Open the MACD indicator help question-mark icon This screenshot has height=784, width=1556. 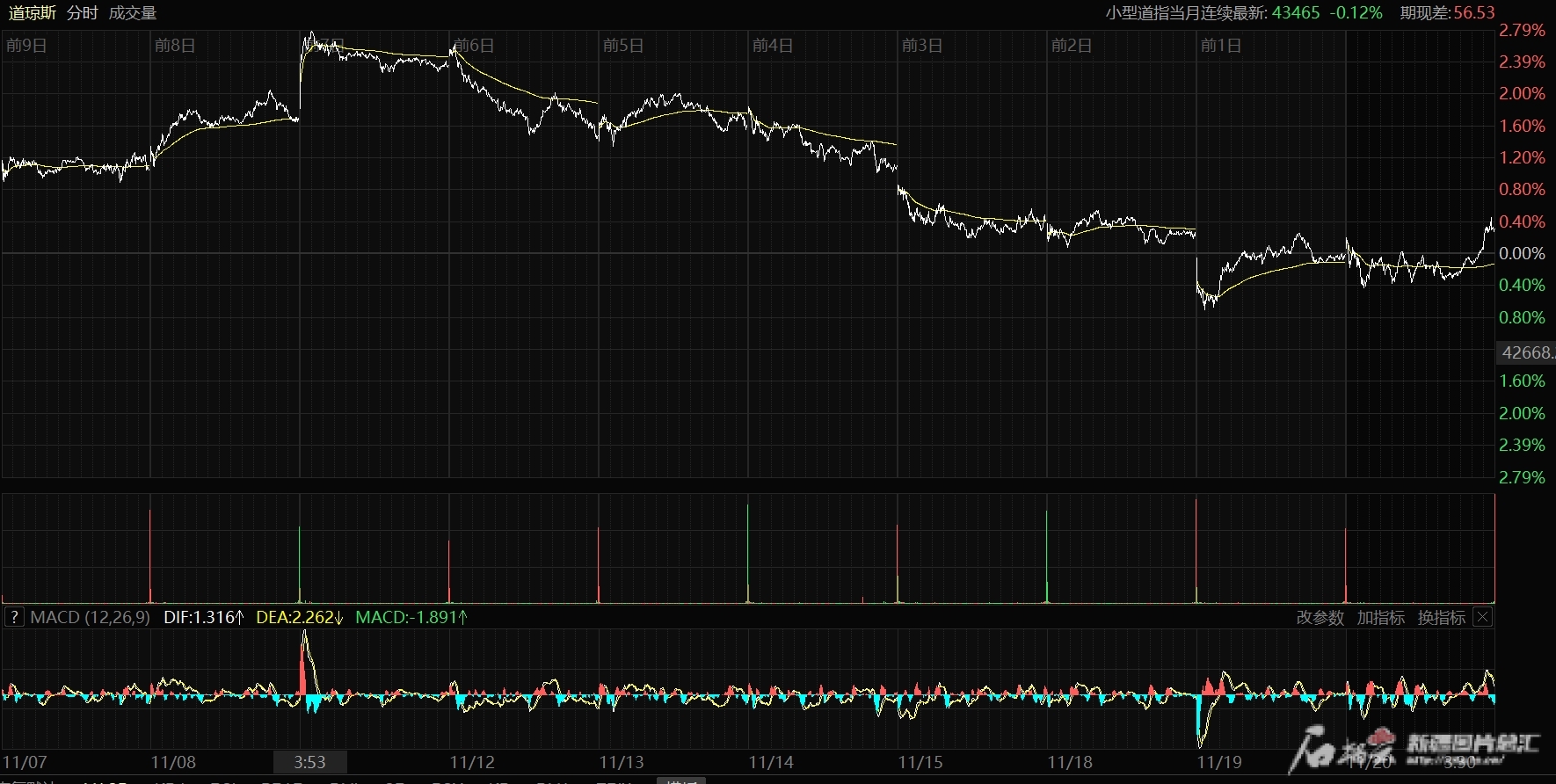(14, 617)
